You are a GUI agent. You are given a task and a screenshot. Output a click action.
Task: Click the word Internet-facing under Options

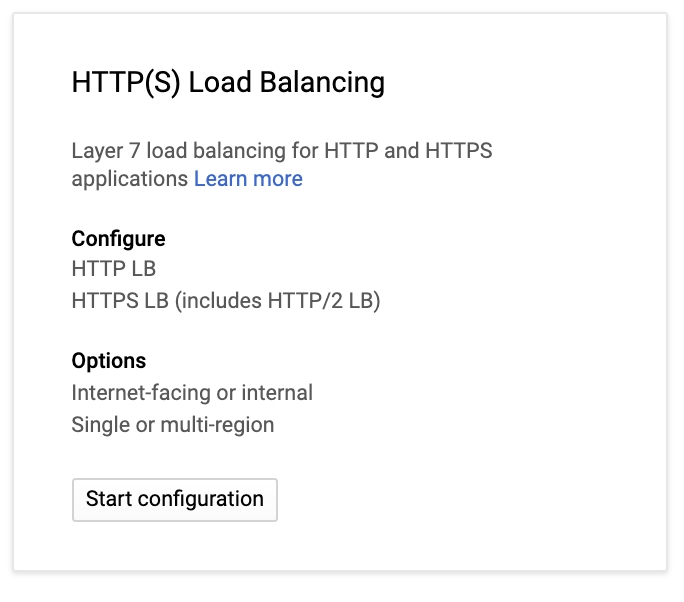click(141, 393)
